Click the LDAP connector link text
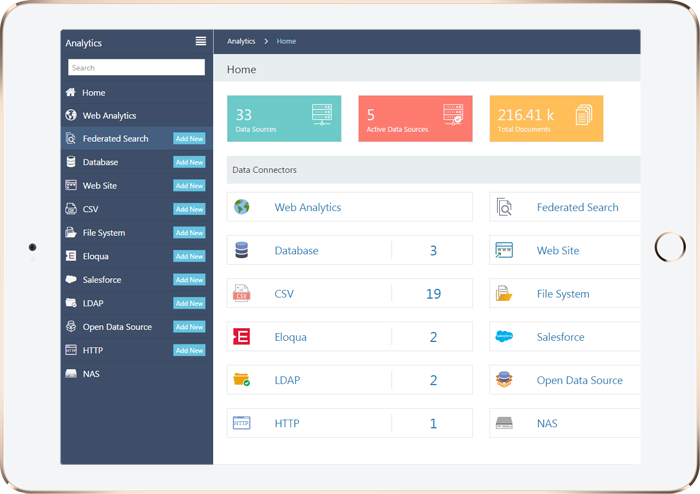The height and width of the screenshot is (494, 700). (x=287, y=380)
